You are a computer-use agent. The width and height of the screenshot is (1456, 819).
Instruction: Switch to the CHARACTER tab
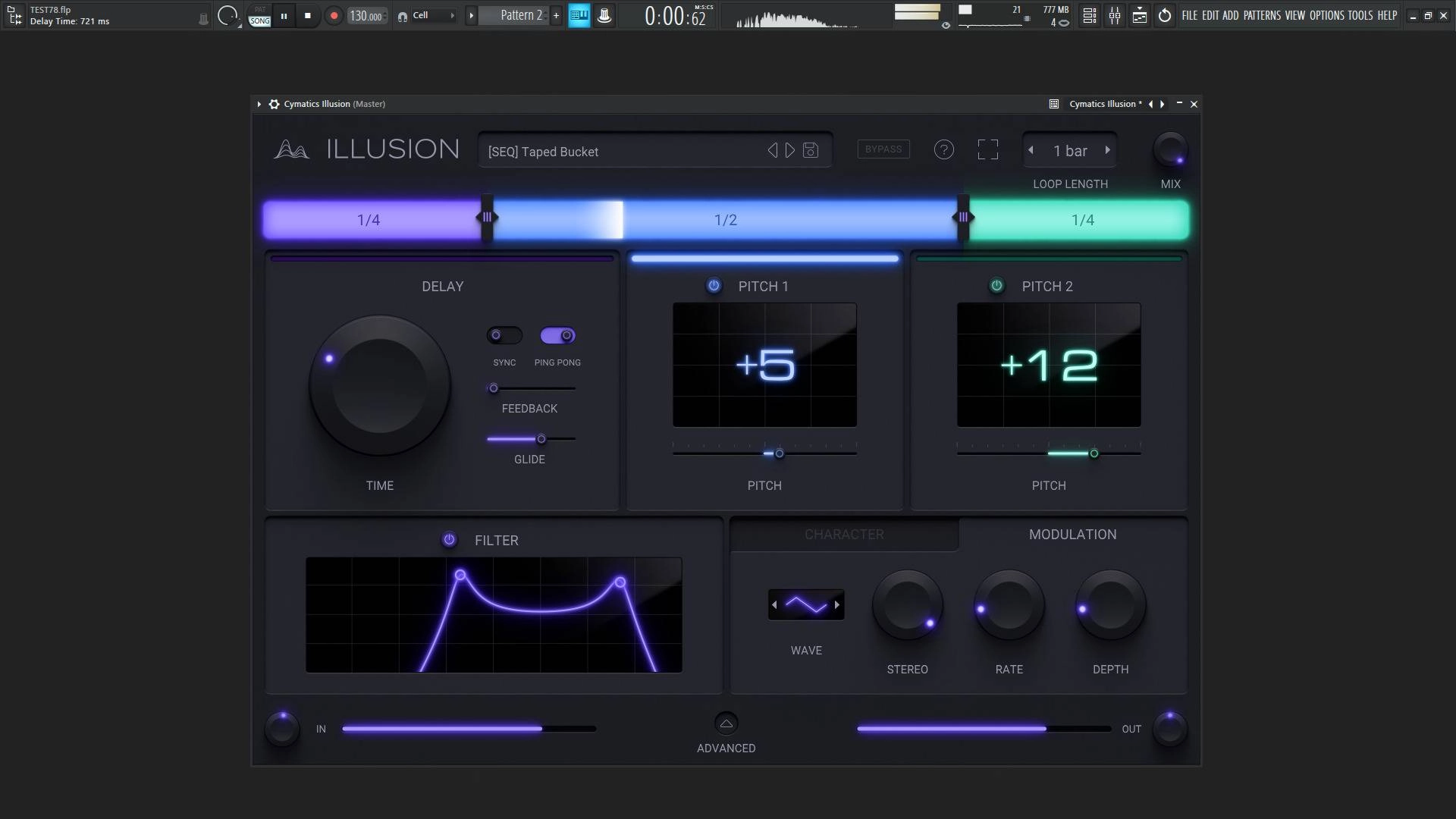click(x=844, y=535)
